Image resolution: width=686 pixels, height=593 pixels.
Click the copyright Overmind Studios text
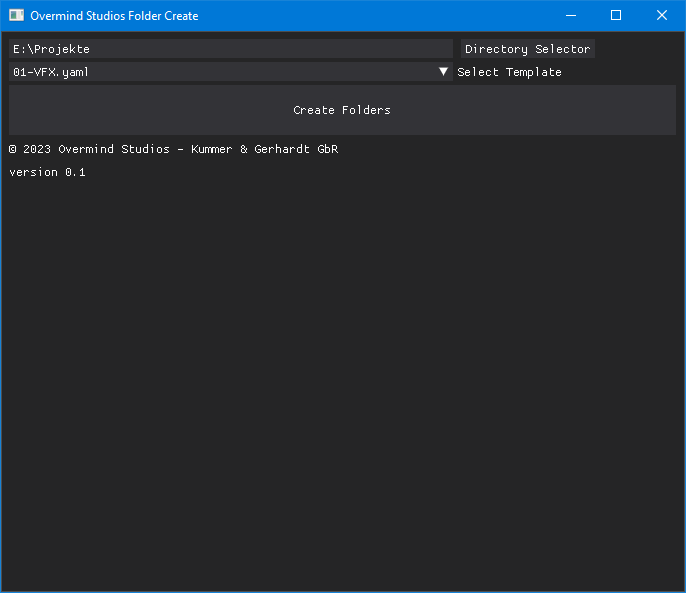click(173, 149)
